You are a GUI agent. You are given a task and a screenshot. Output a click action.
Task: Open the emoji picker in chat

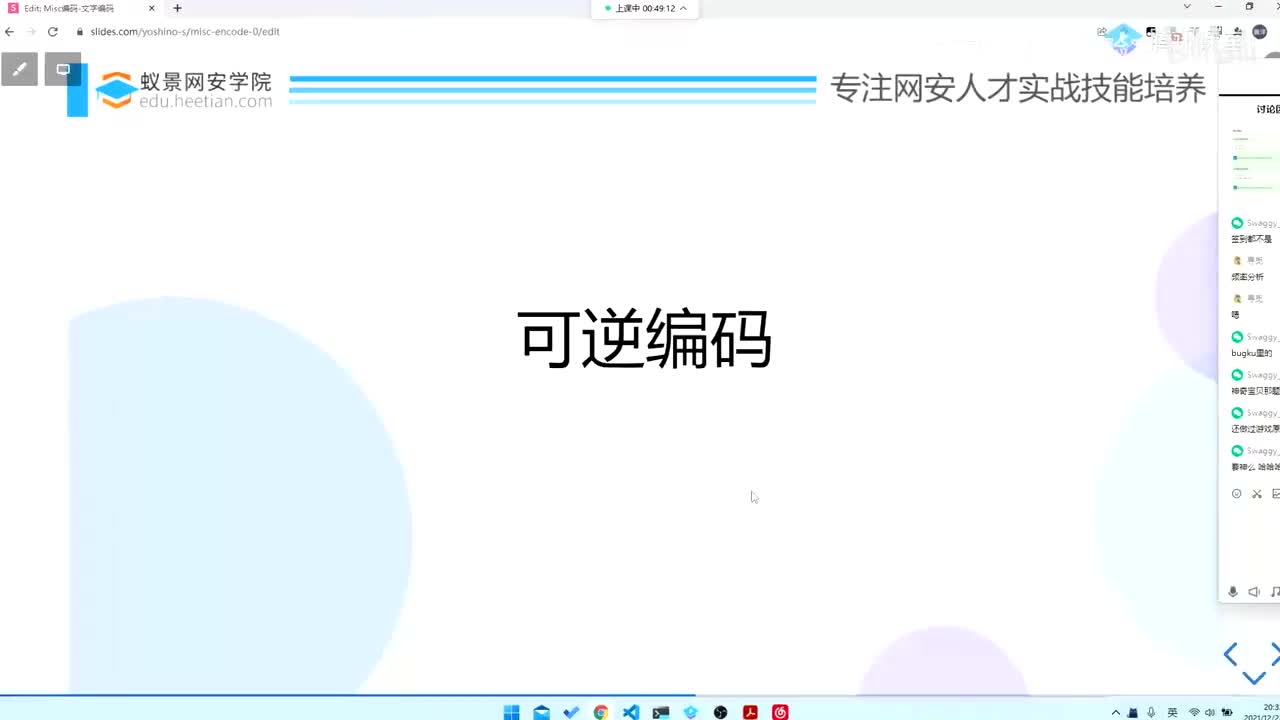pos(1236,494)
